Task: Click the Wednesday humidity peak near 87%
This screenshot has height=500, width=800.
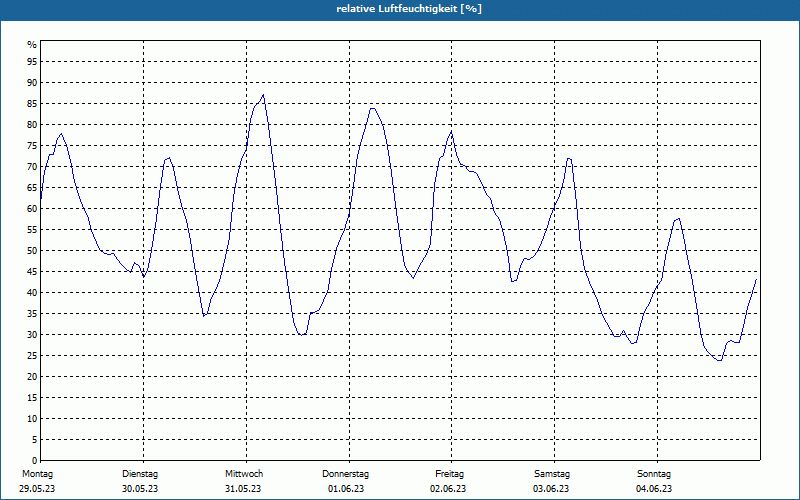Action: (263, 95)
